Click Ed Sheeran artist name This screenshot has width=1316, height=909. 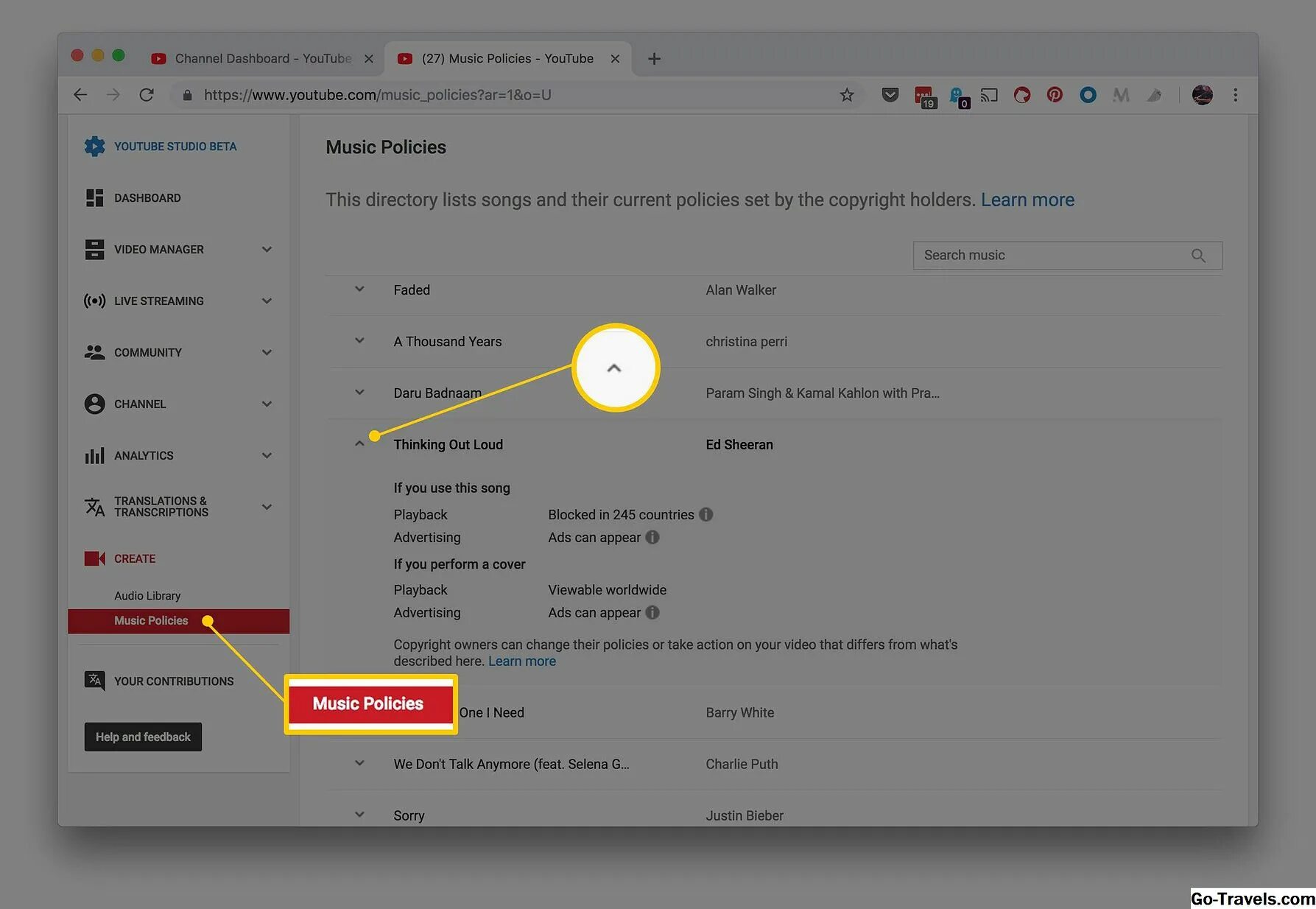click(739, 444)
